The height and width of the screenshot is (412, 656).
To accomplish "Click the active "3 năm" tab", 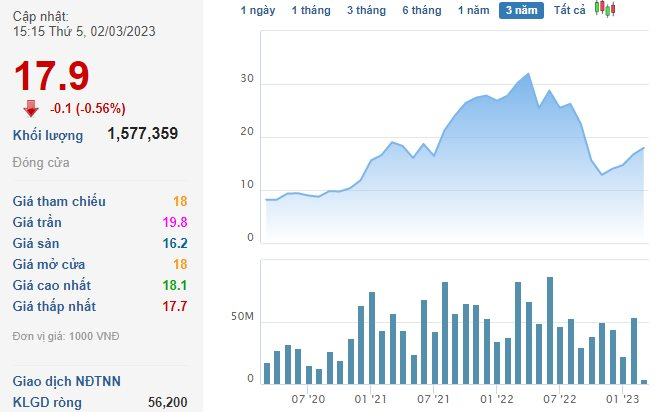I will 521,10.
